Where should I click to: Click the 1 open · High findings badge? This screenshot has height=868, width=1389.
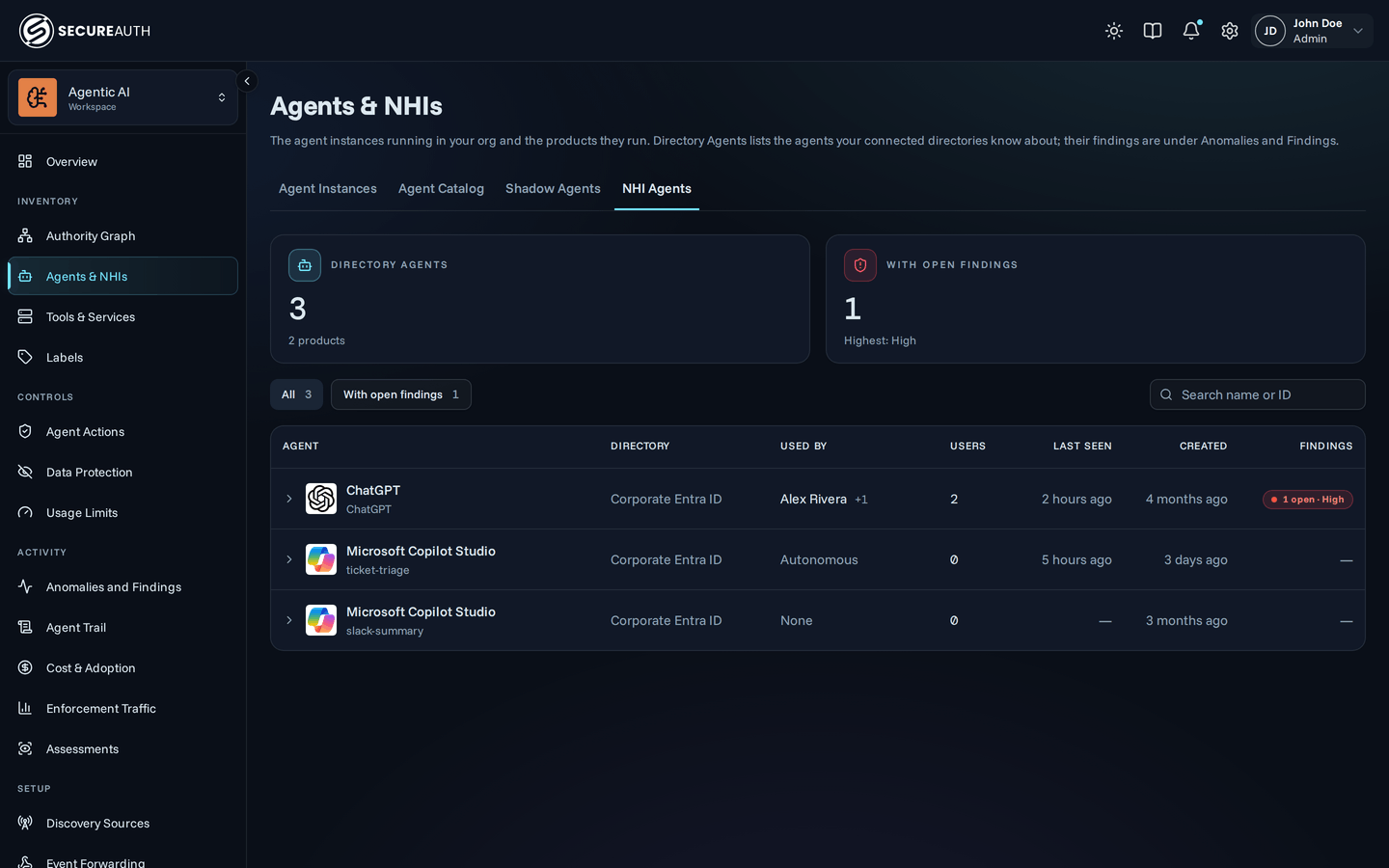coord(1308,500)
